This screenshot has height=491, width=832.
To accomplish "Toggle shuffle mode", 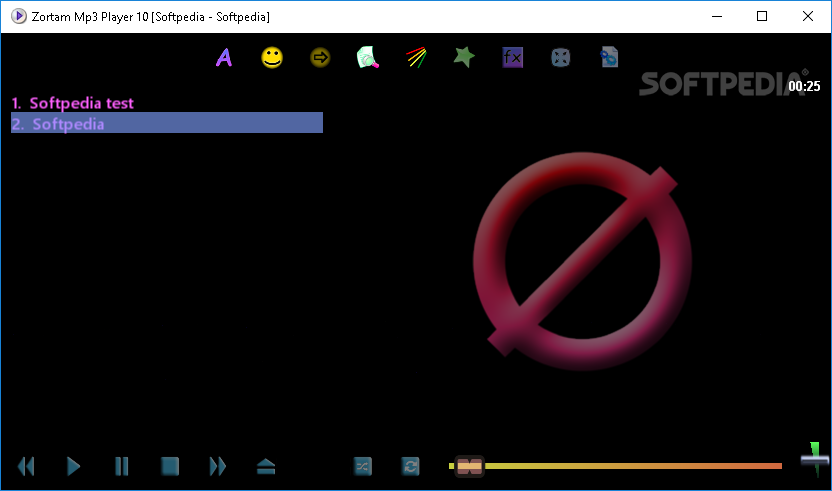I will tap(362, 467).
